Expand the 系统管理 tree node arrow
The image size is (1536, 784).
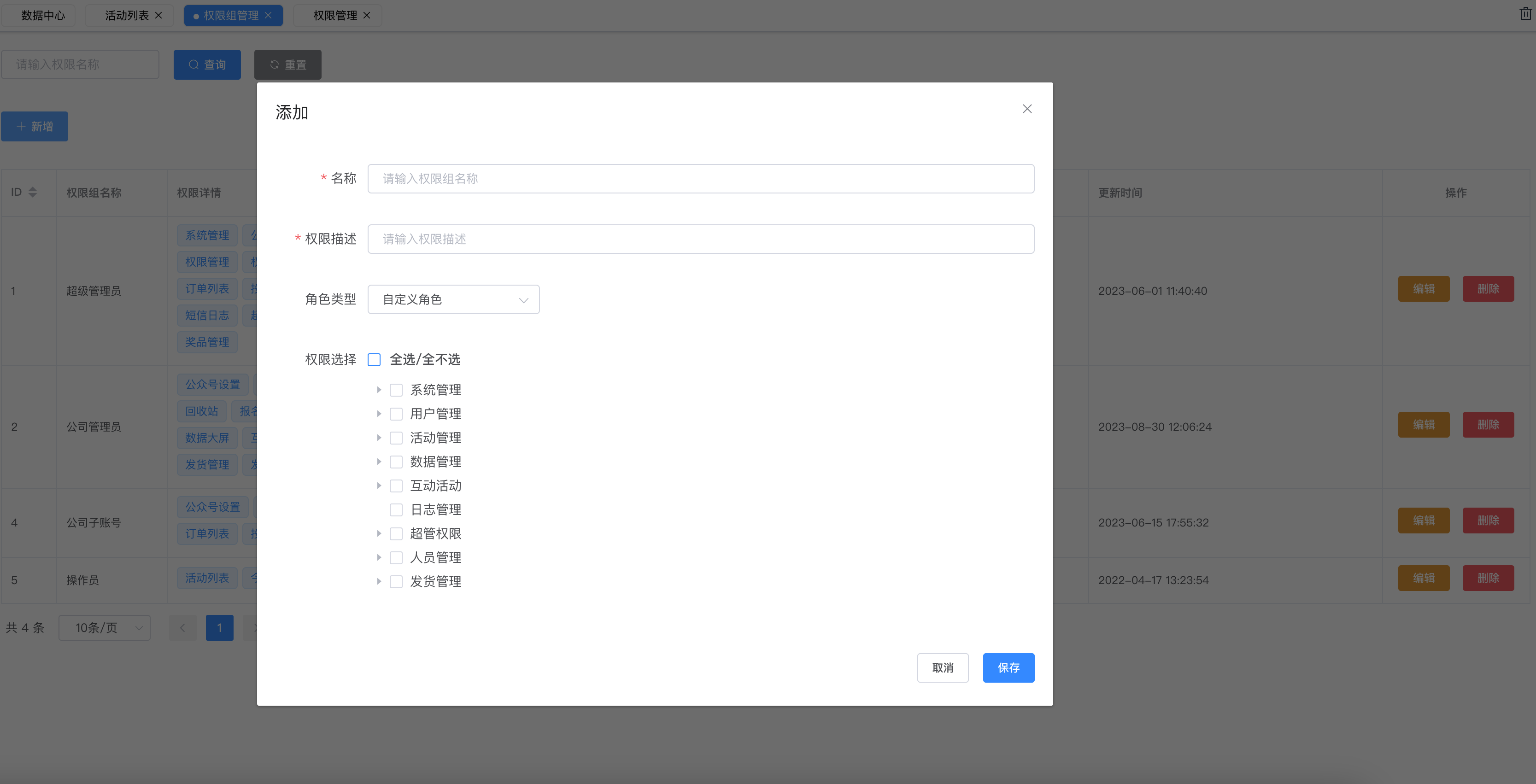pyautogui.click(x=379, y=390)
